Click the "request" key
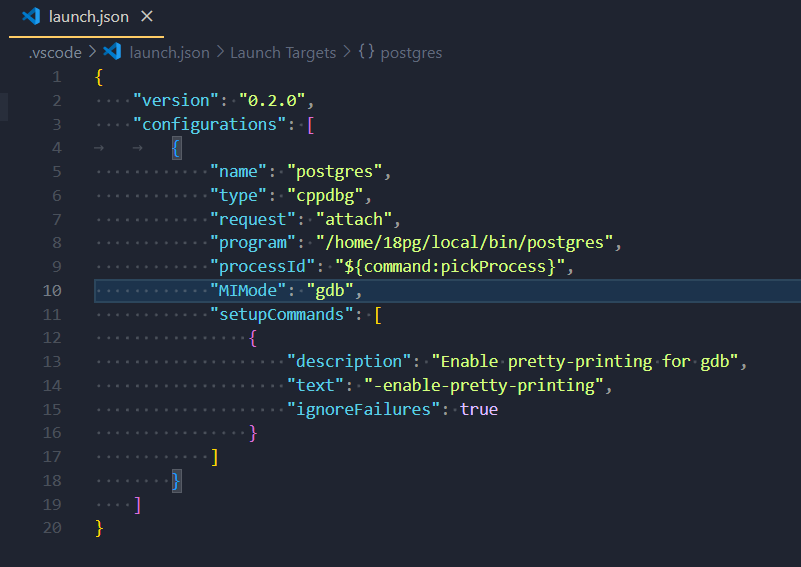 point(252,220)
